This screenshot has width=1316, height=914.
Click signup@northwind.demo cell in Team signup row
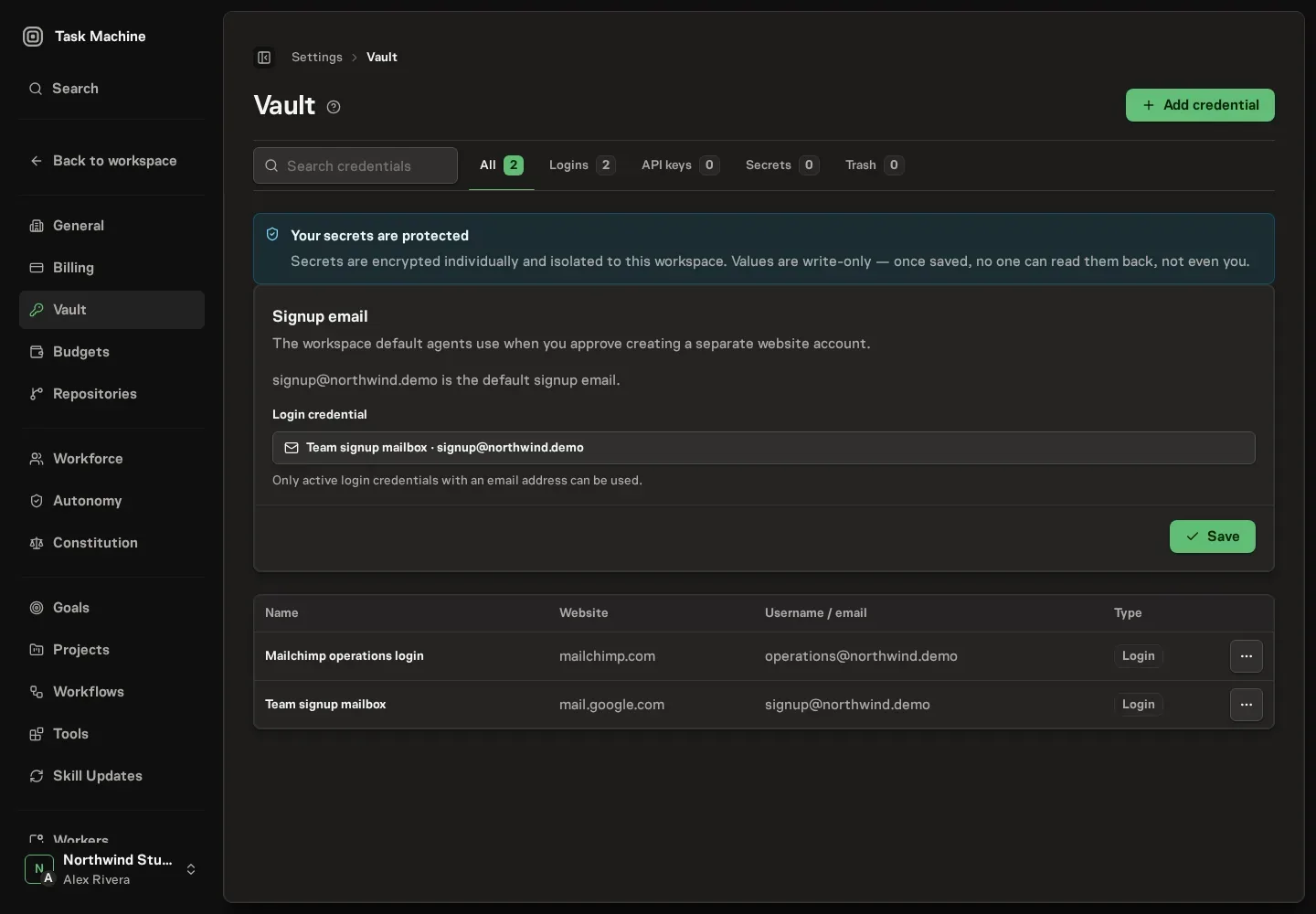(x=847, y=705)
